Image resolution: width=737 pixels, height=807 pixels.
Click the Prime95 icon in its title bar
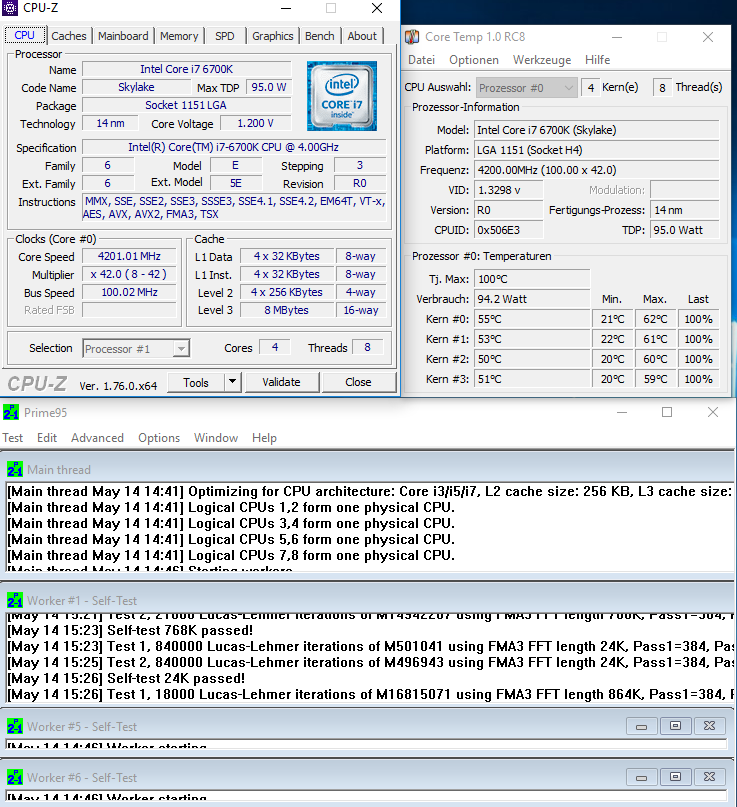point(11,412)
